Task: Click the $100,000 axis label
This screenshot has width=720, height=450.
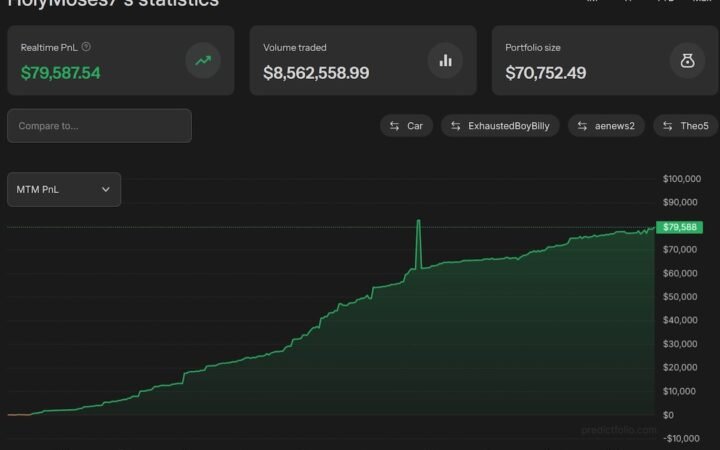Action: coord(682,179)
